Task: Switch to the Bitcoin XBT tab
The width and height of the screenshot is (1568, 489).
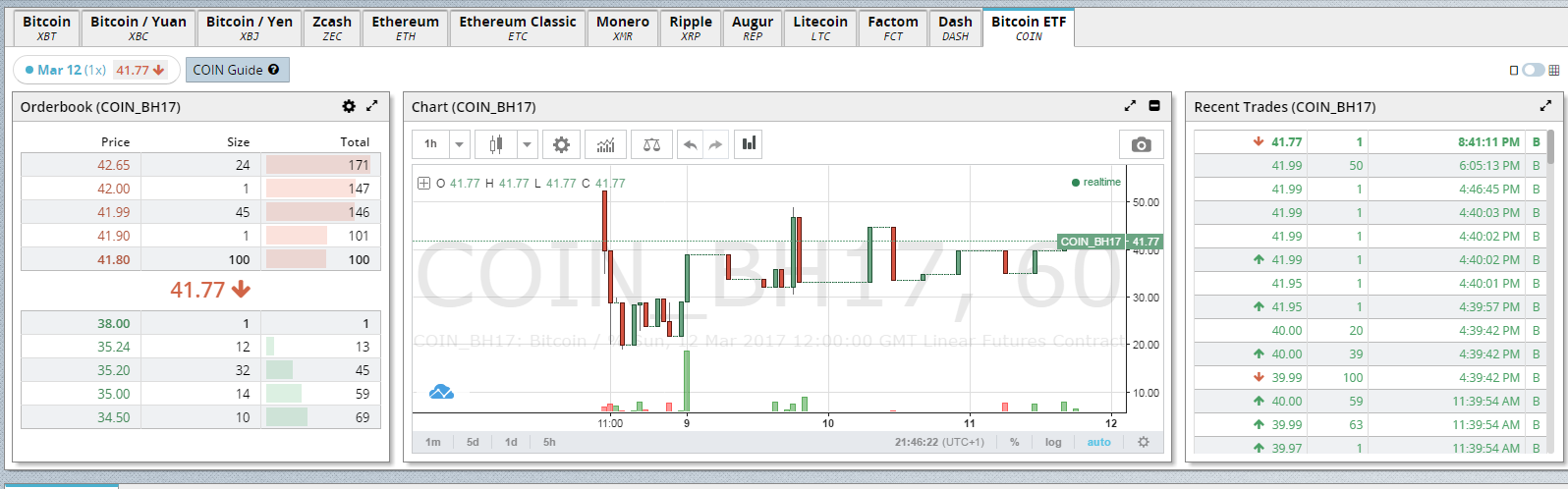Action: [47, 28]
